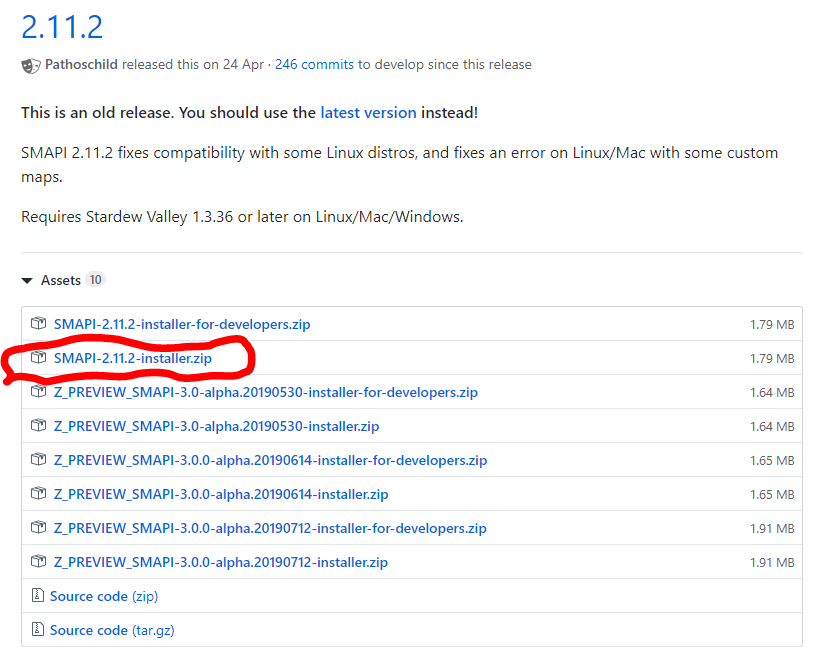Download Z_PREVIEW alpha.20190530 installer-for-developers zip

pyautogui.click(x=266, y=392)
